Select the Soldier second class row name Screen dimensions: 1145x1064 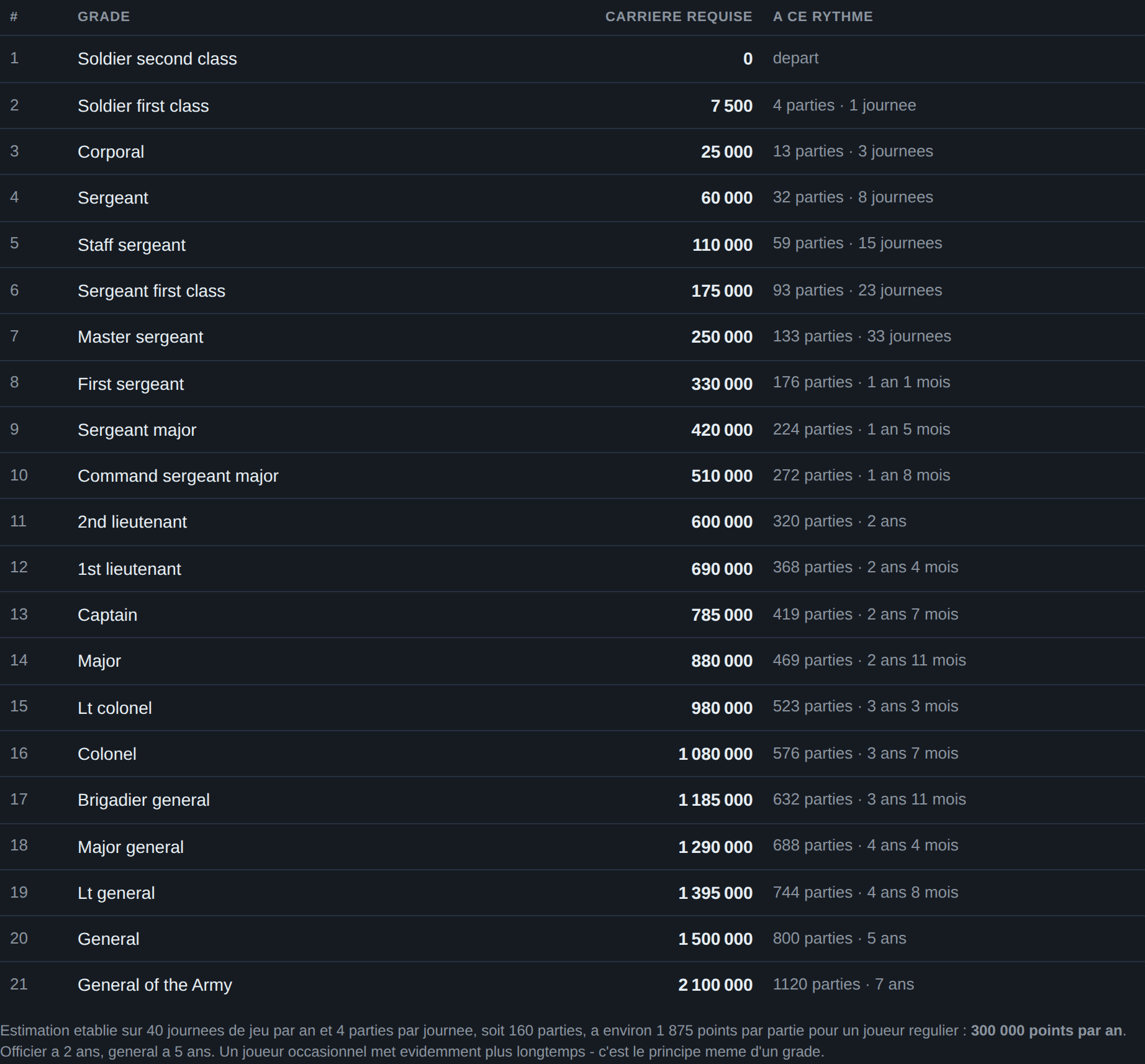[157, 59]
